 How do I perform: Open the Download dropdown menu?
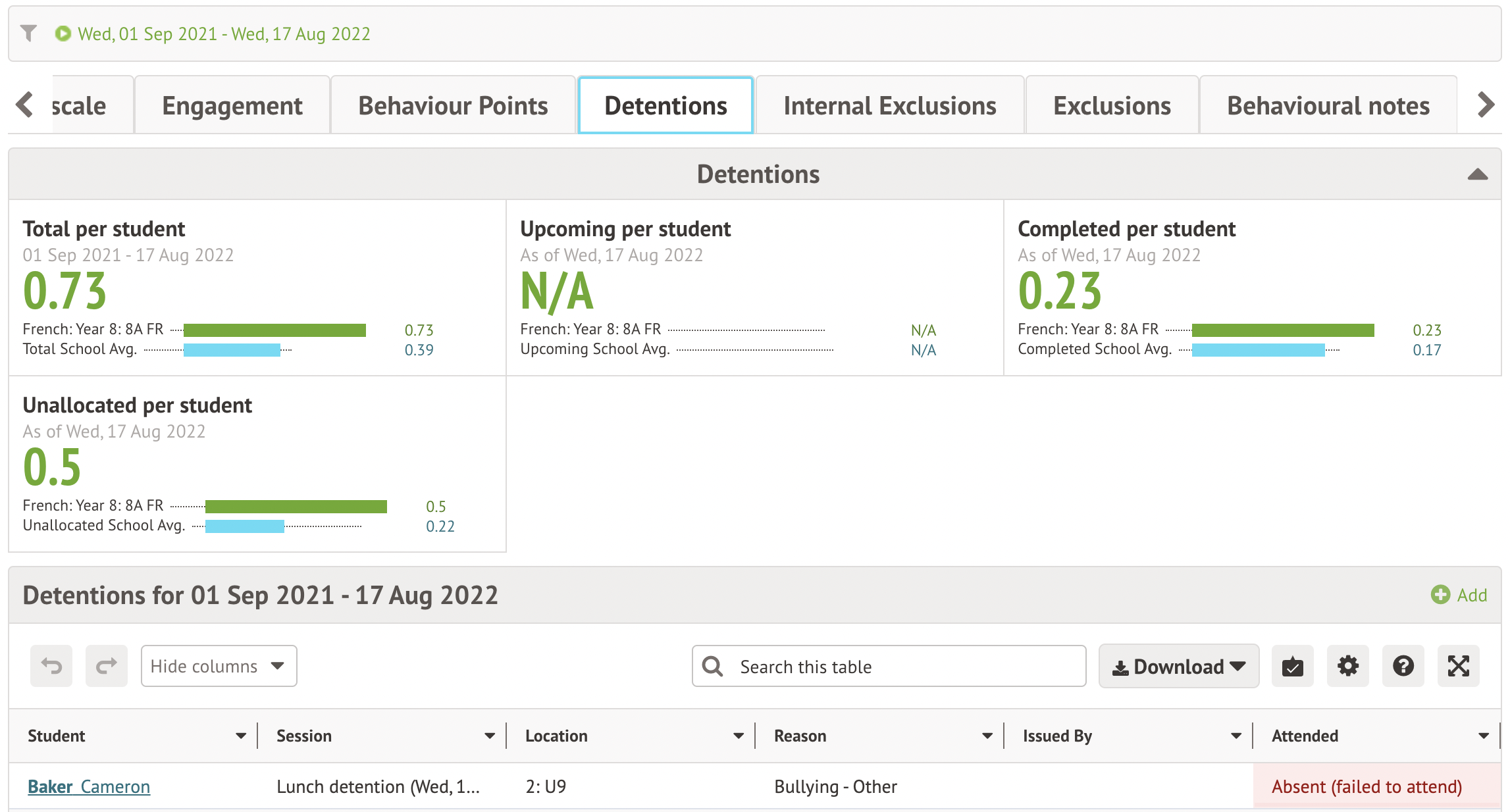tap(1178, 666)
